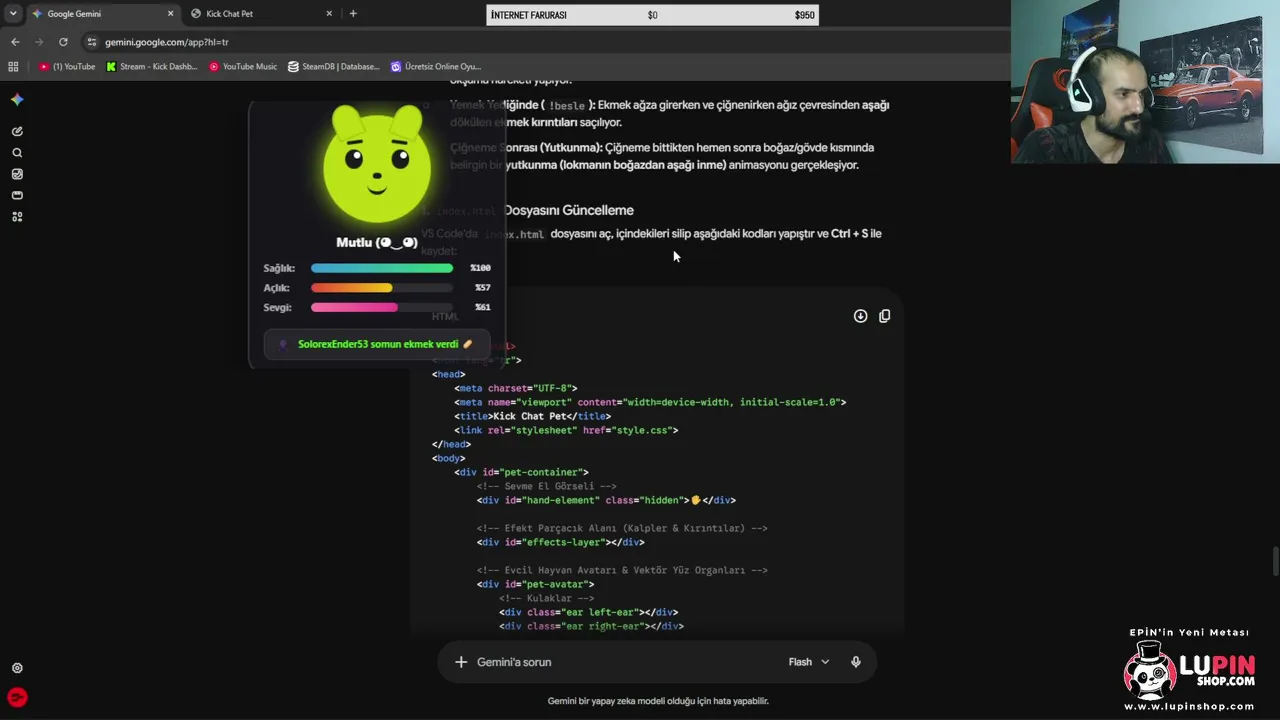Click the "SolorexEnder53 somun ekmek verdi" notification

pyautogui.click(x=377, y=344)
